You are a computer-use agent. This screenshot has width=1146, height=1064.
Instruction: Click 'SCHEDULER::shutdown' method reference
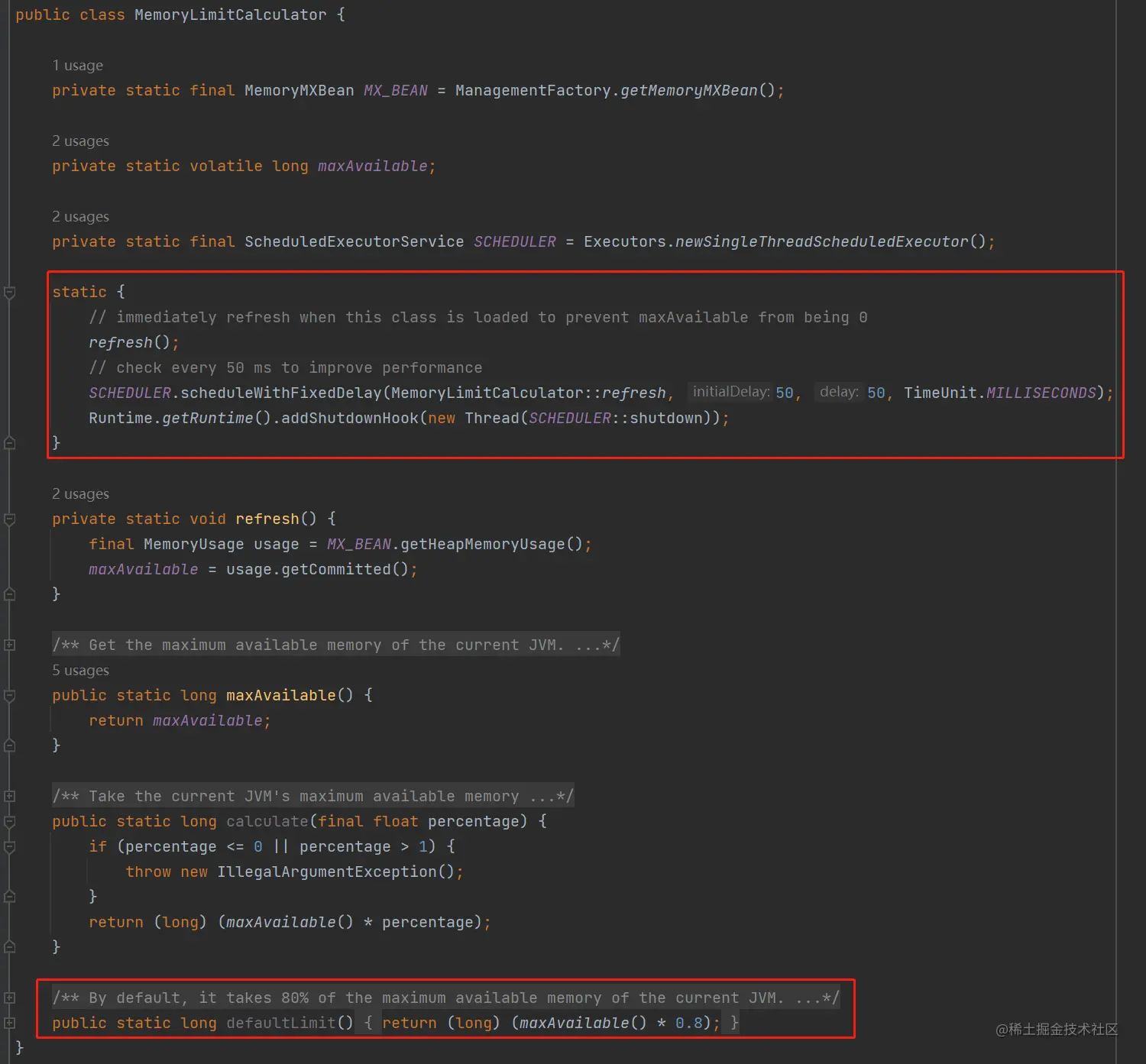coord(616,419)
